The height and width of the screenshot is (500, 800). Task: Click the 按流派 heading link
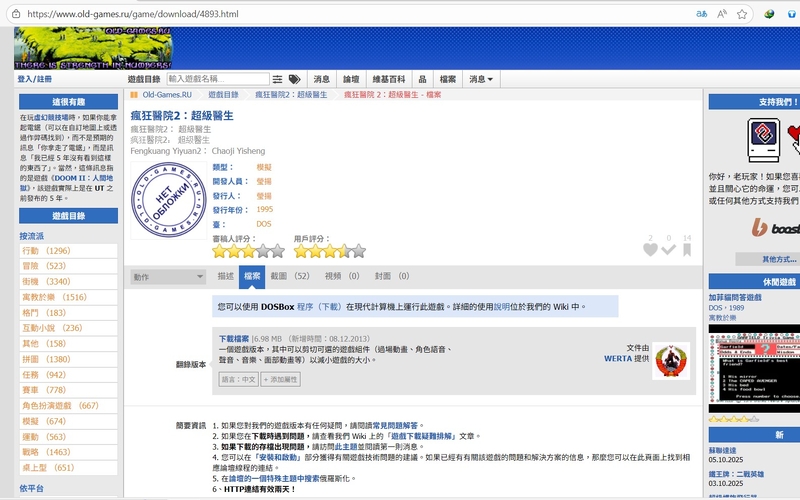32,236
